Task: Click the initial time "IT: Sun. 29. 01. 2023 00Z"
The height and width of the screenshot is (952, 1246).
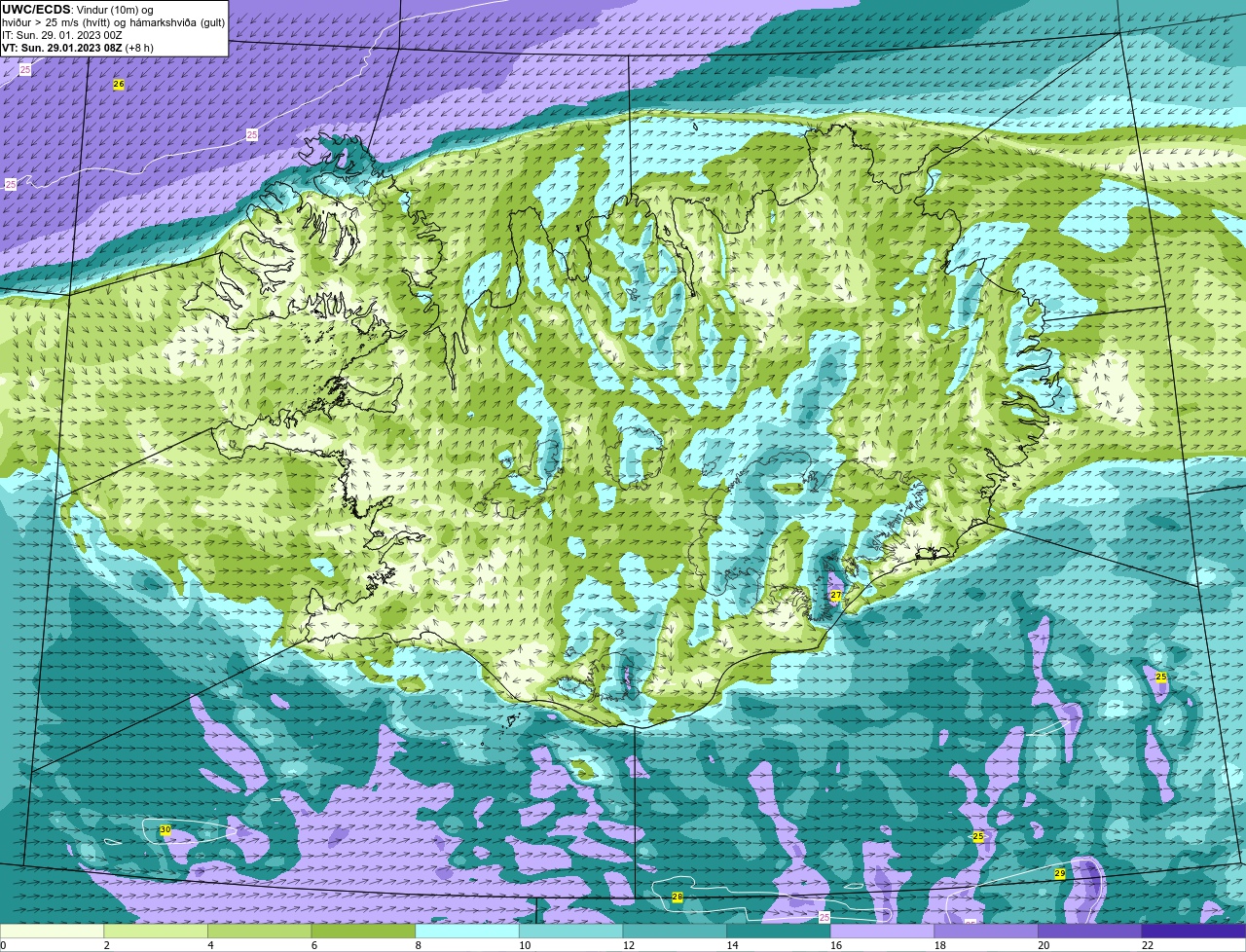Action: click(62, 35)
